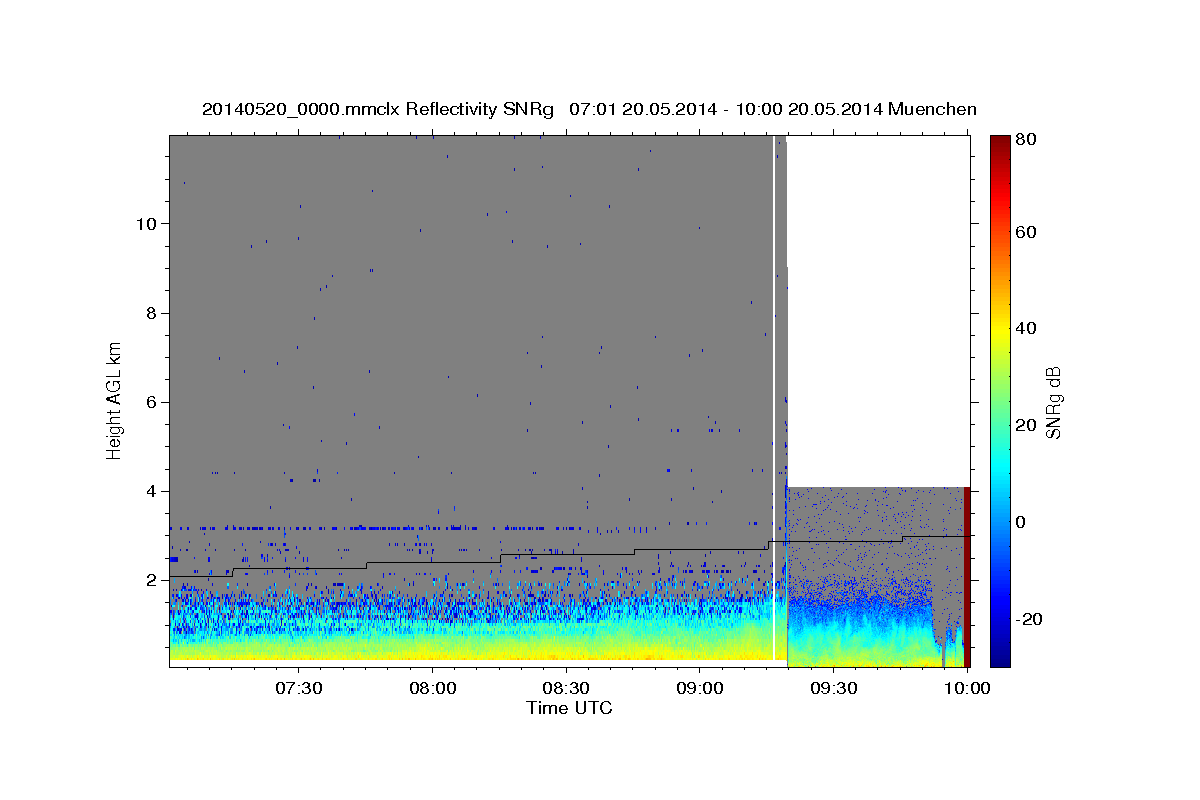
Task: Click the 08:00 time tick label
Action: click(432, 689)
